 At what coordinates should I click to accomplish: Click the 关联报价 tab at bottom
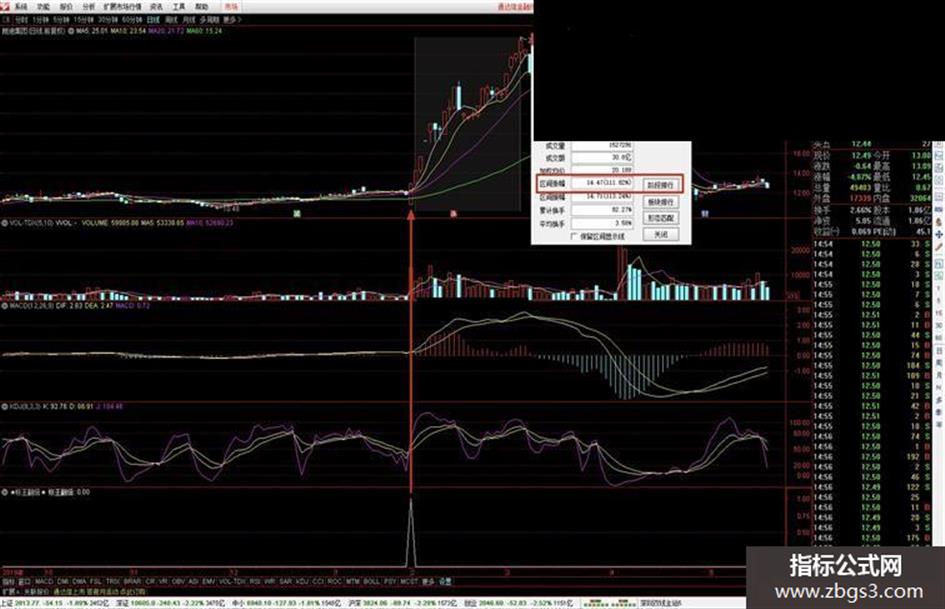click(37, 592)
